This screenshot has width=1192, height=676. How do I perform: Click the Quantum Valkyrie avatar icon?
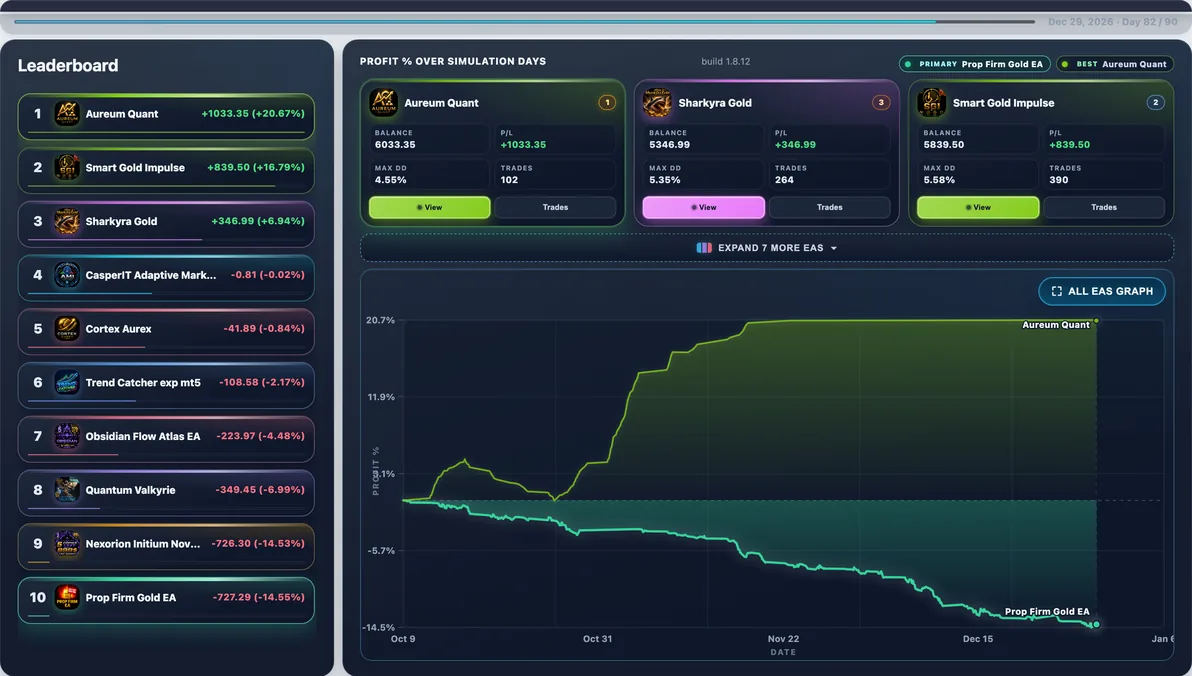tap(67, 490)
